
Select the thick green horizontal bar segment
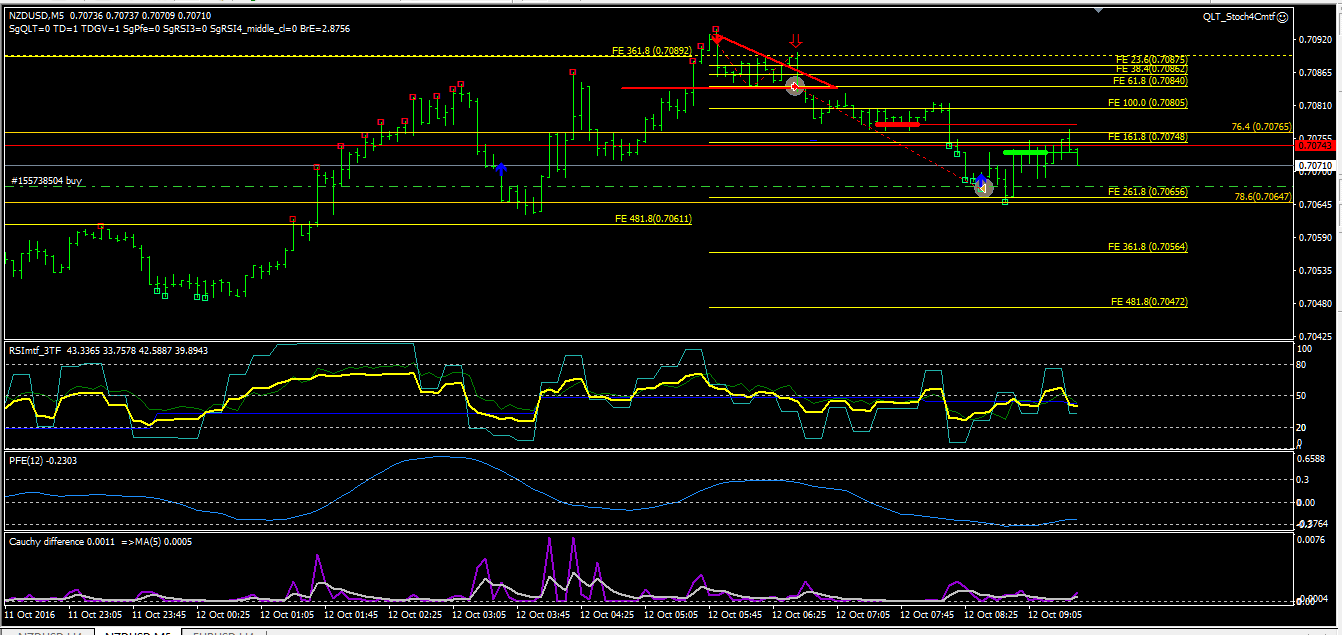1025,152
